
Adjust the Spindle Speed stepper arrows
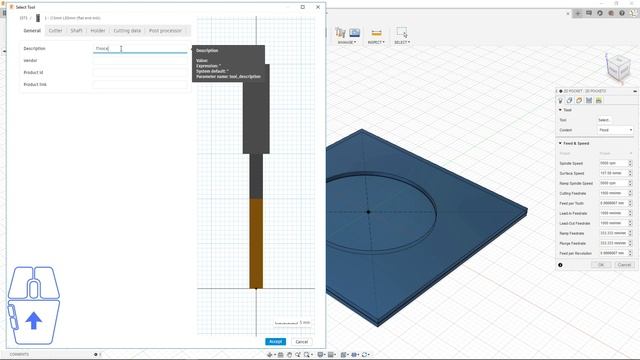pos(630,163)
